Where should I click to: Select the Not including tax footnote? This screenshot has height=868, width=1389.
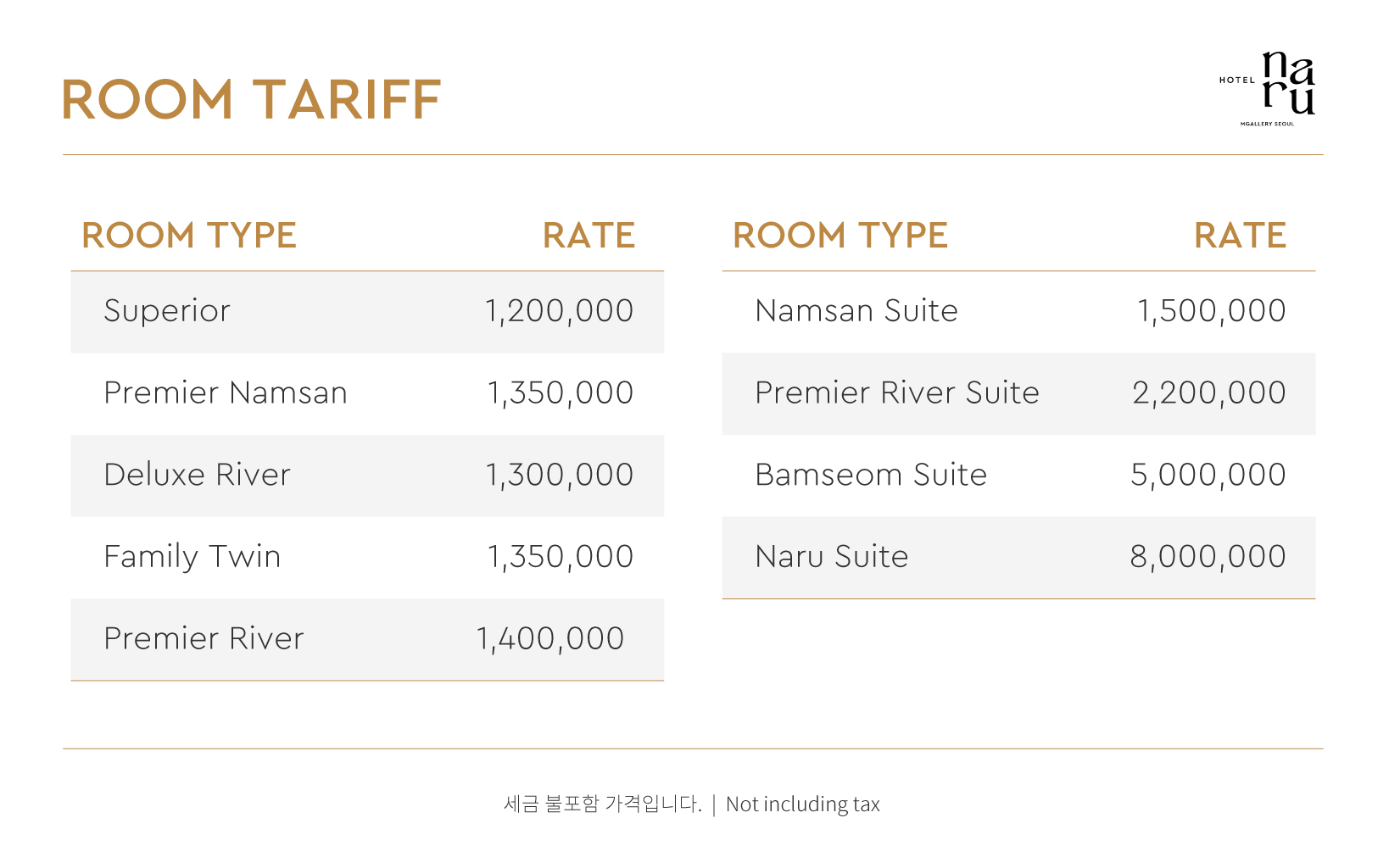pos(803,804)
